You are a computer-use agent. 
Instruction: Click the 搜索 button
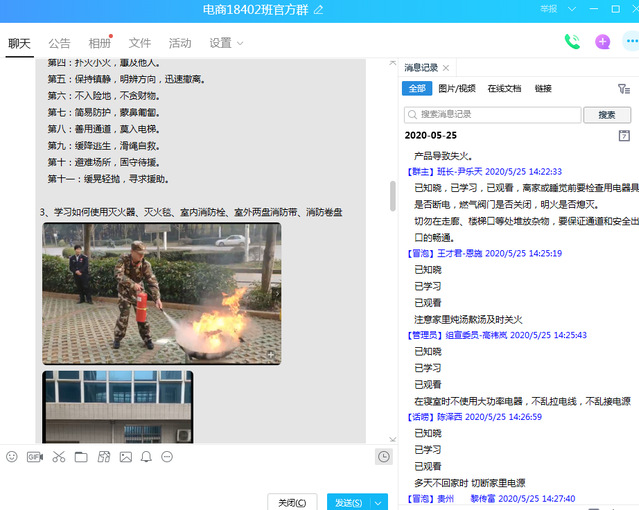[x=607, y=115]
